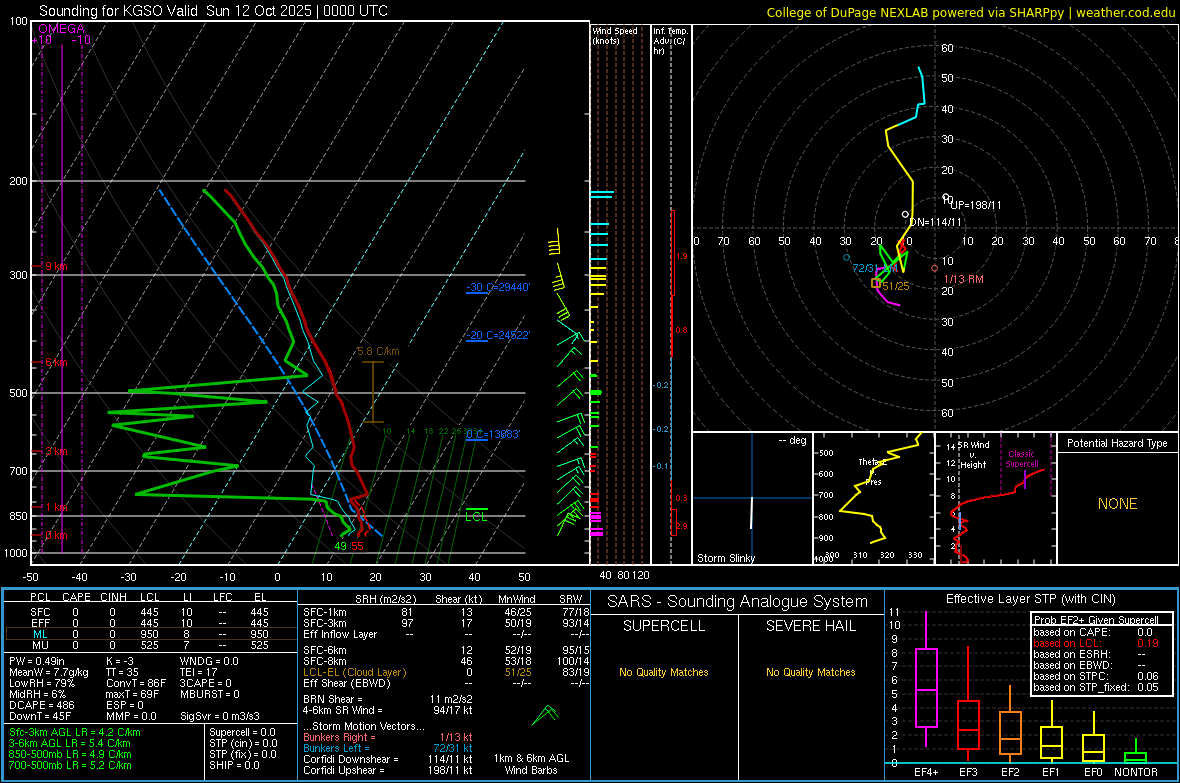The height and width of the screenshot is (783, 1180).
Task: Click the Storm Slinky panel
Action: coord(752,498)
